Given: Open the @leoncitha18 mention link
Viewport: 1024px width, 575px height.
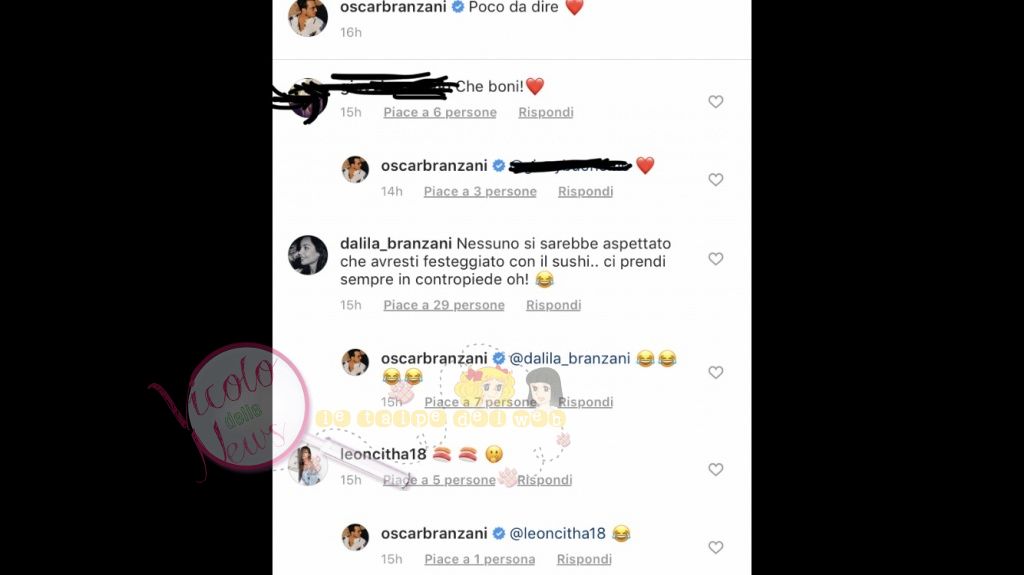Looking at the screenshot, I should [557, 534].
